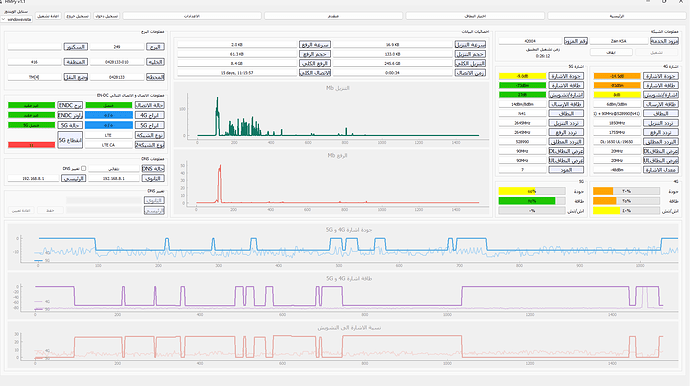Click the log out button in top toolbar

click(77, 16)
